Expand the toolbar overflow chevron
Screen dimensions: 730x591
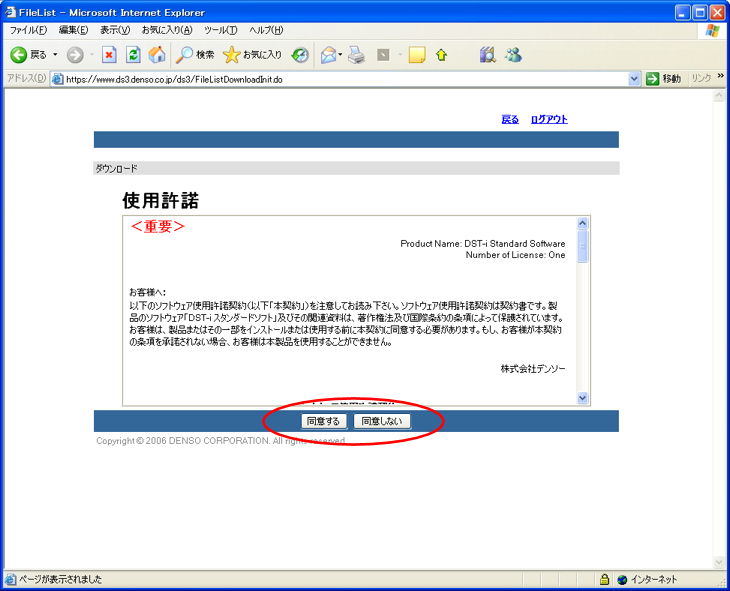tap(721, 75)
